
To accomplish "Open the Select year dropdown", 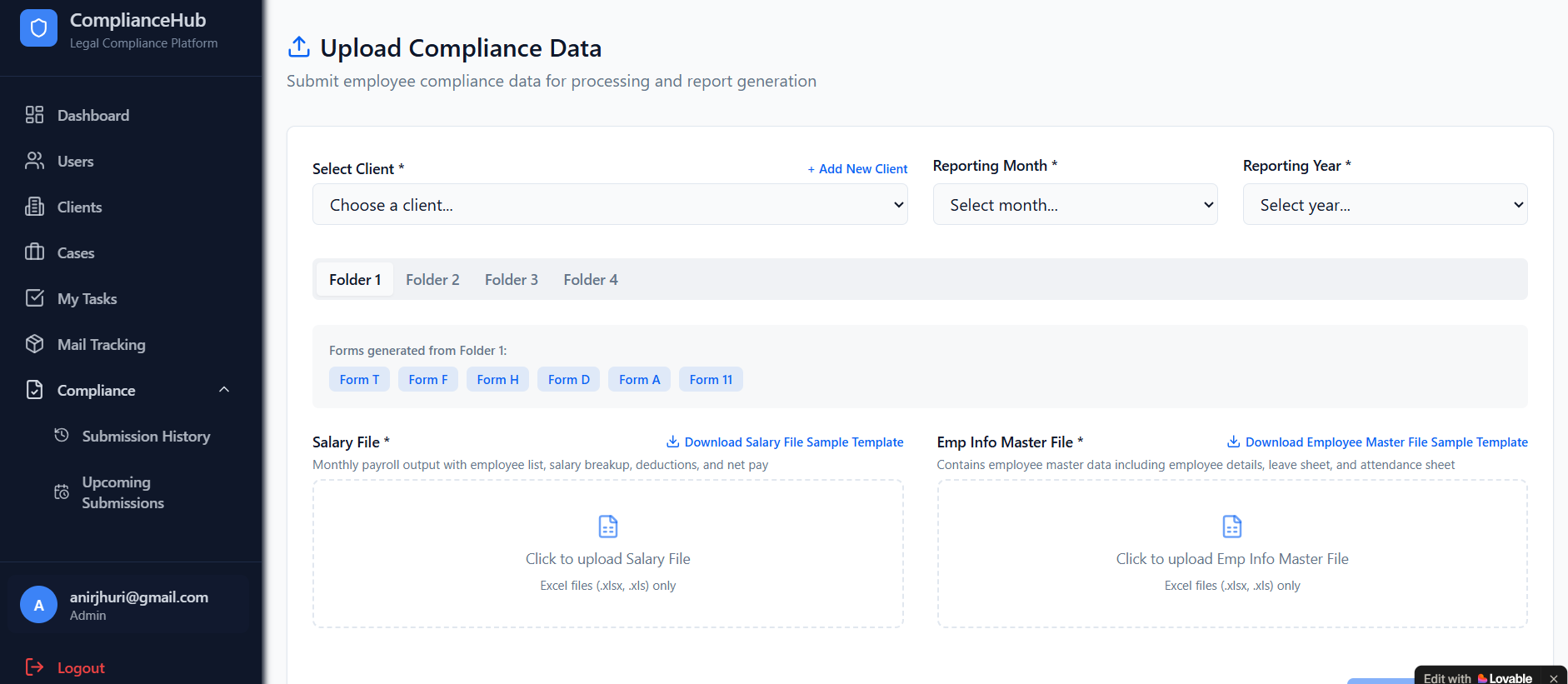I will (x=1385, y=204).
